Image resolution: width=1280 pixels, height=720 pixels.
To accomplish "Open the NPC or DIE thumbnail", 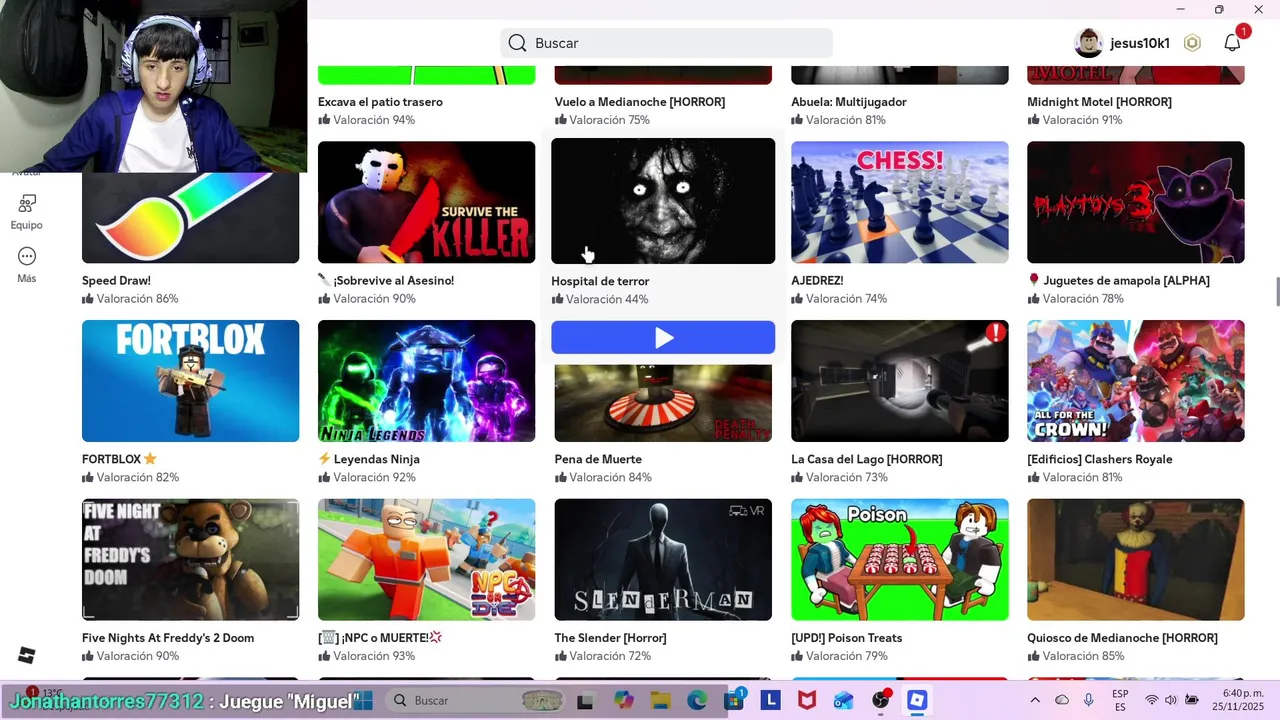I will pyautogui.click(x=426, y=560).
